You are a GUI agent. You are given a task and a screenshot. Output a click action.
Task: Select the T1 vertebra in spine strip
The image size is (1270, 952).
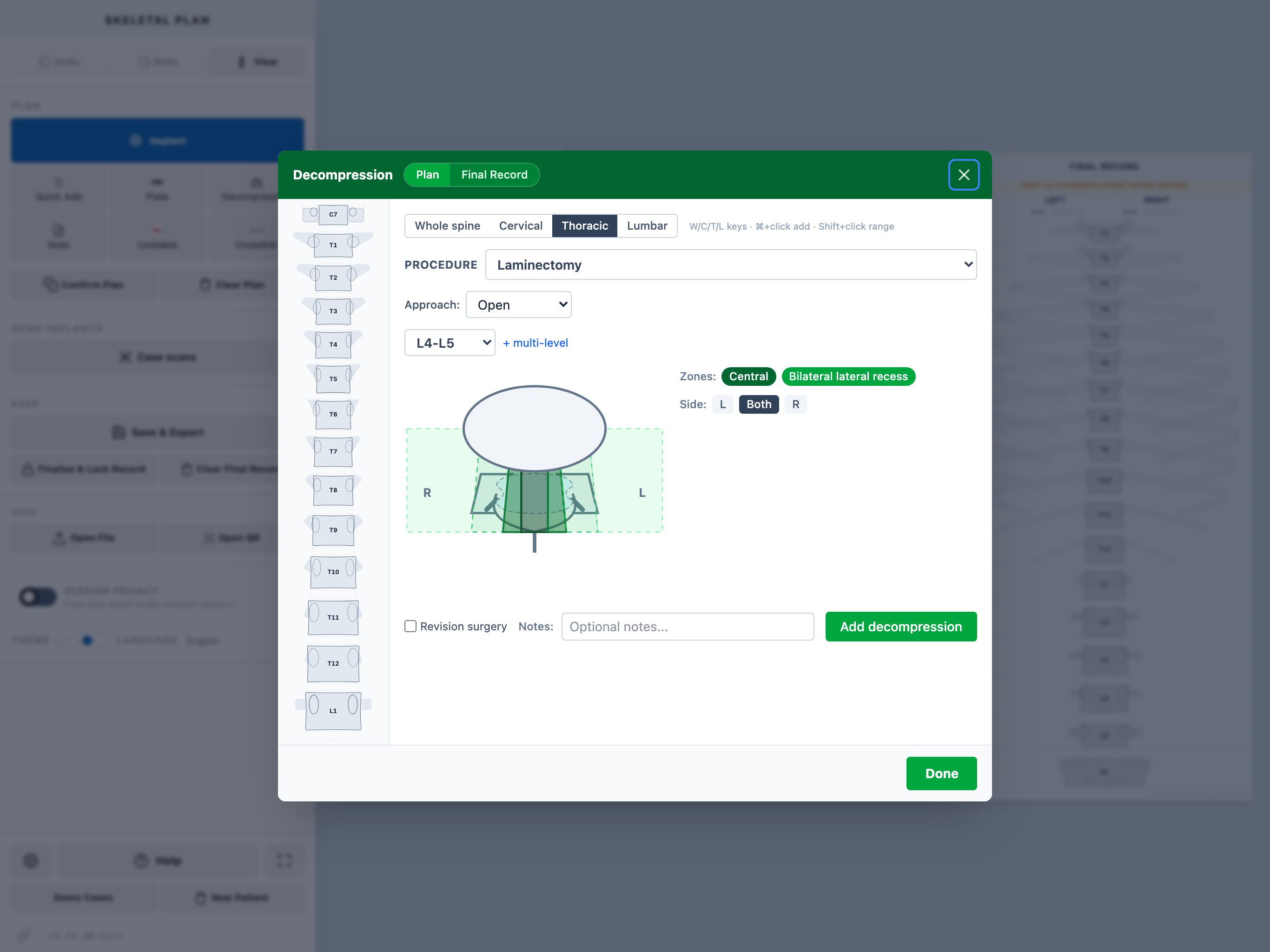(x=333, y=245)
